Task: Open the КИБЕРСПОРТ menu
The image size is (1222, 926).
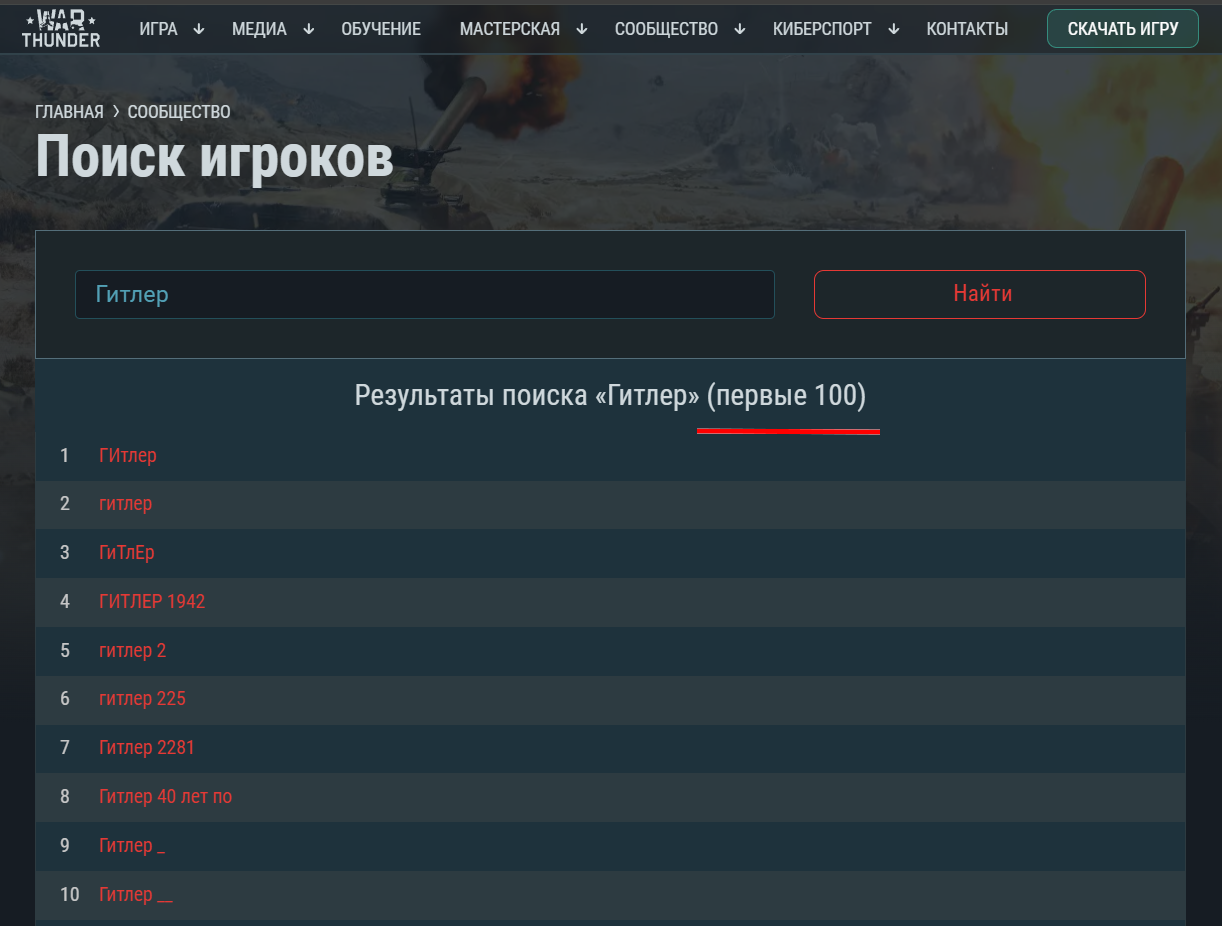Action: pyautogui.click(x=822, y=29)
